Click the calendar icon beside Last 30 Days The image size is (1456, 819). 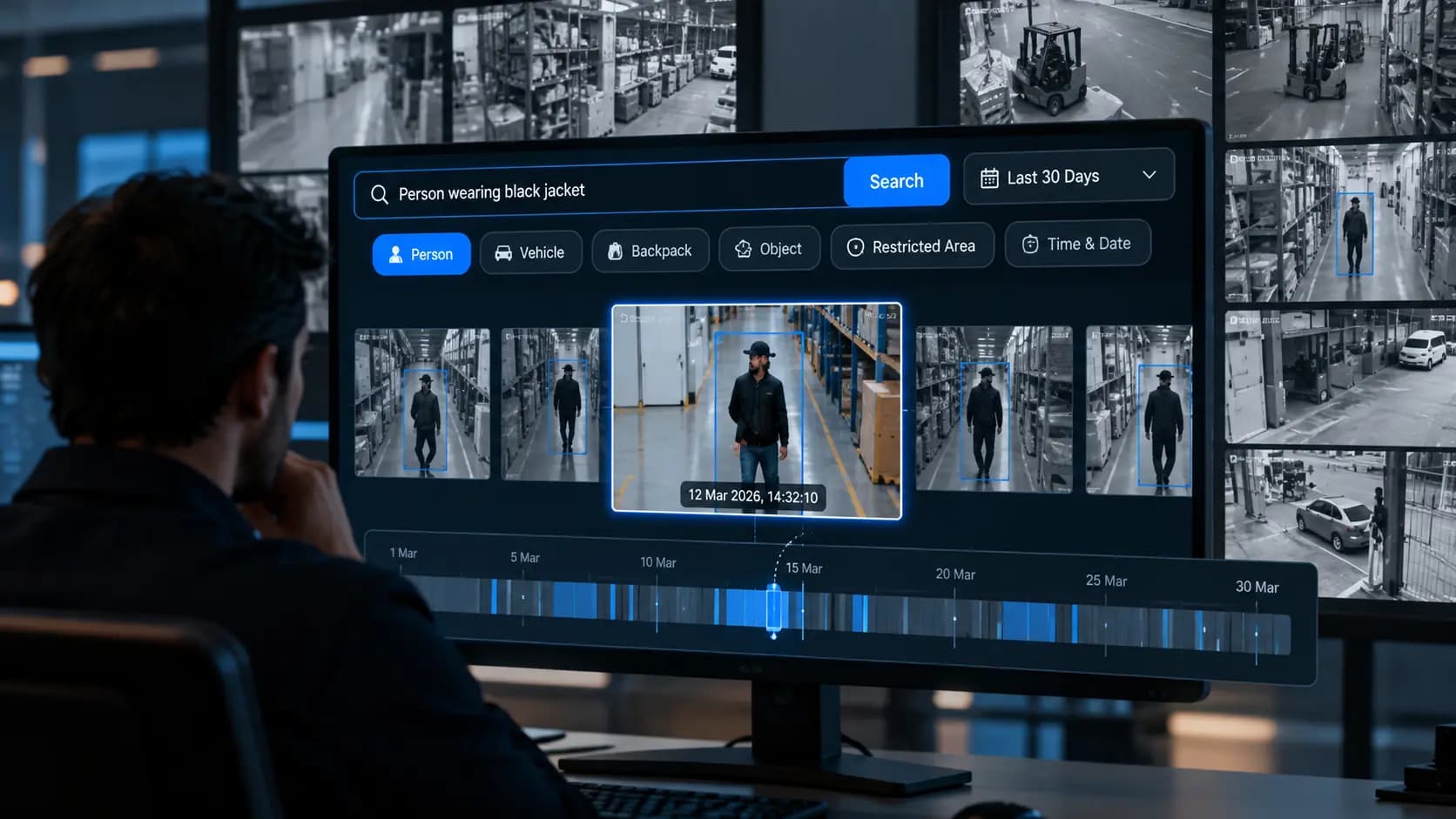pos(989,178)
